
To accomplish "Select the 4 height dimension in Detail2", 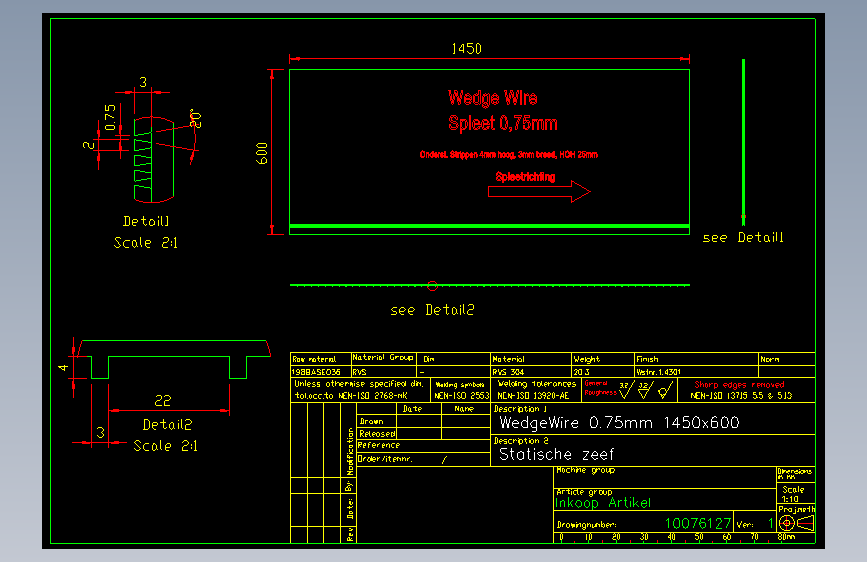I will pos(63,367).
